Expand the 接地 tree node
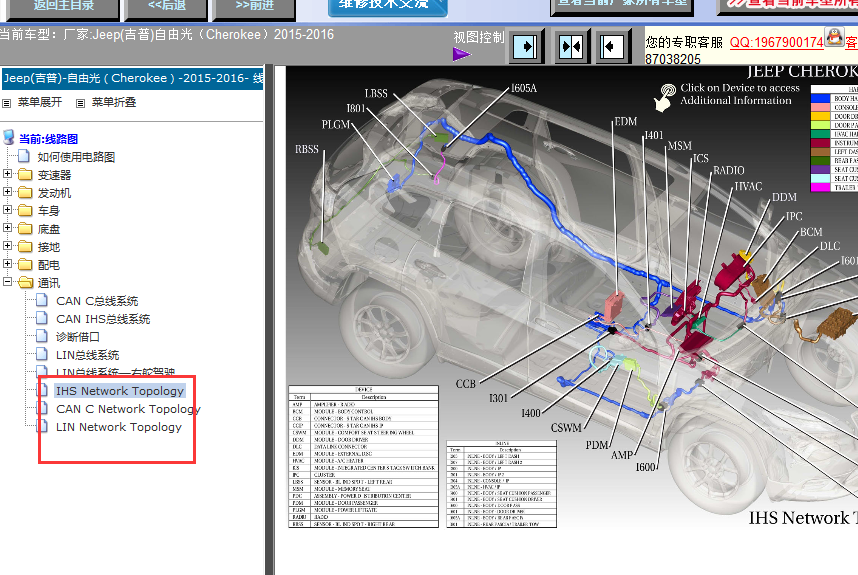 7,246
